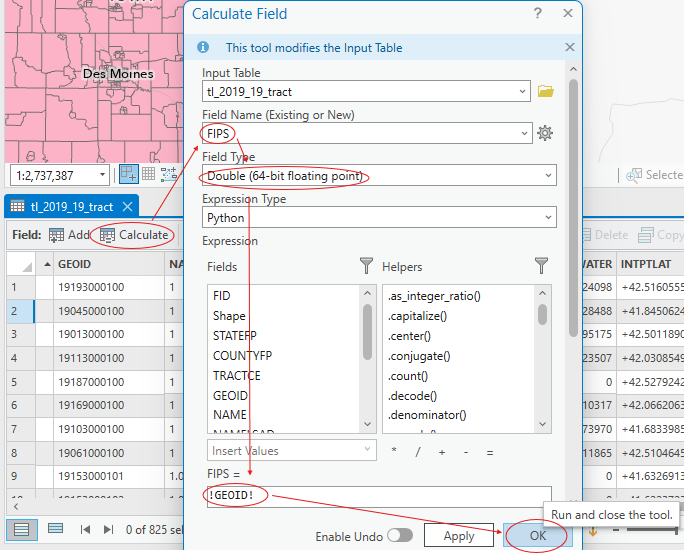Choose .decode() helper

[x=413, y=396]
